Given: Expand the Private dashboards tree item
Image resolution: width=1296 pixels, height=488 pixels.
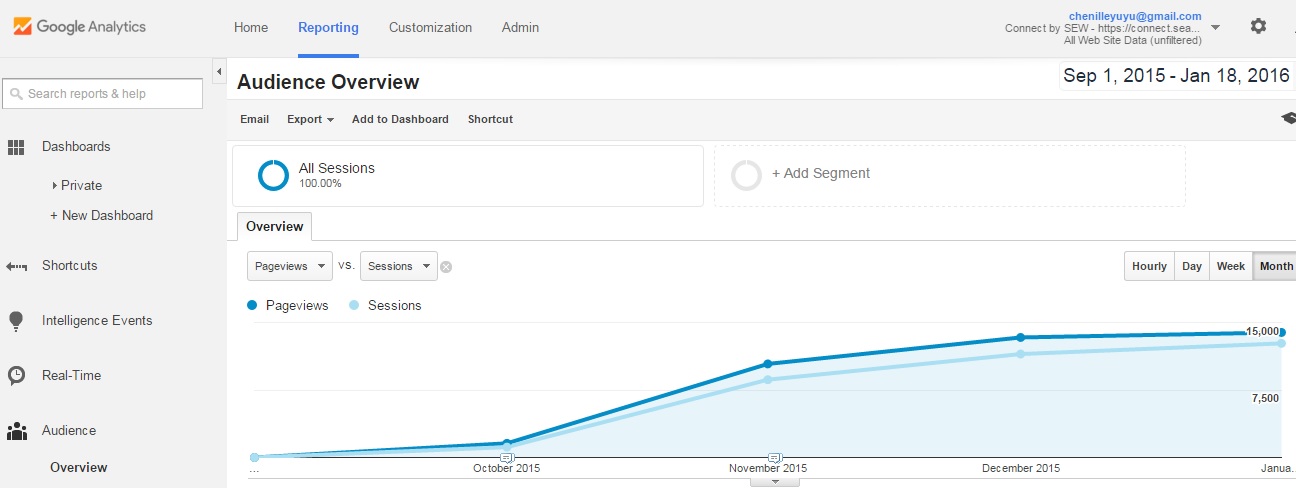Looking at the screenshot, I should 55,186.
